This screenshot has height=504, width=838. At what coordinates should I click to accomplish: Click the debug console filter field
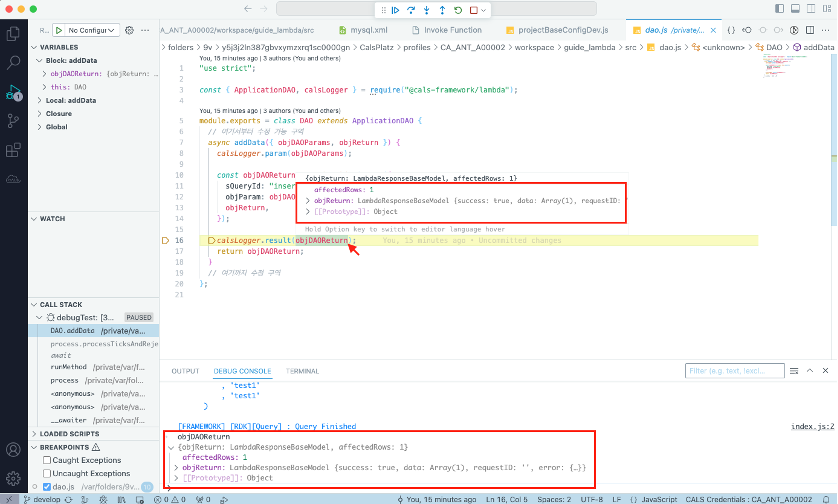(734, 371)
